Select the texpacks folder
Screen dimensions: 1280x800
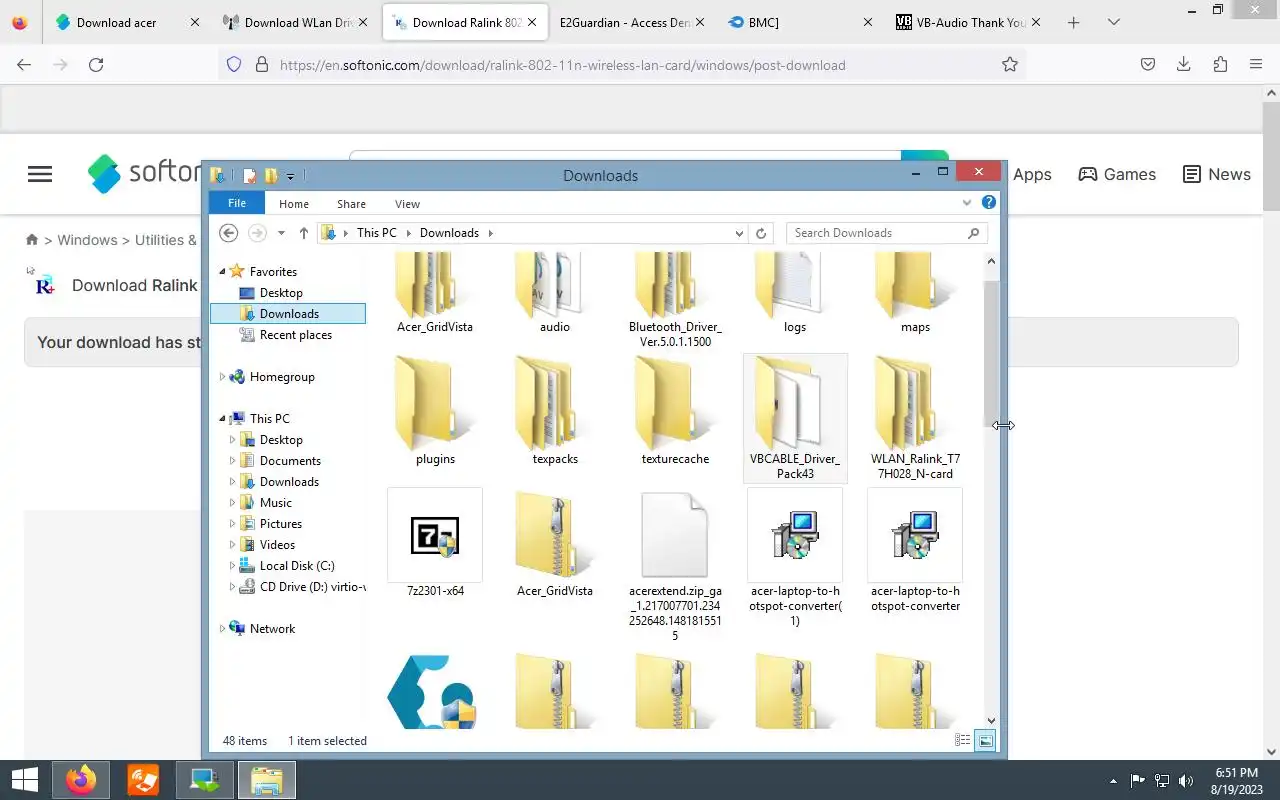pyautogui.click(x=555, y=410)
